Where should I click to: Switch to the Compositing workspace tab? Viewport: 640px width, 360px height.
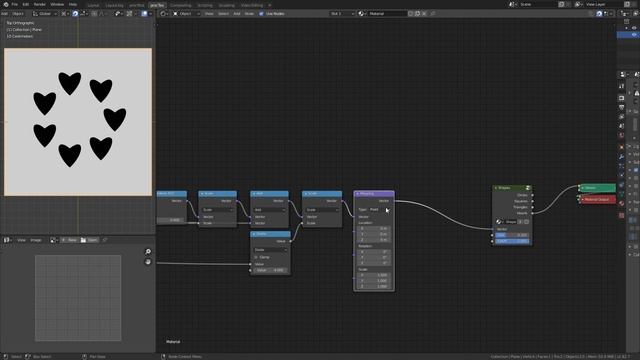pos(180,5)
